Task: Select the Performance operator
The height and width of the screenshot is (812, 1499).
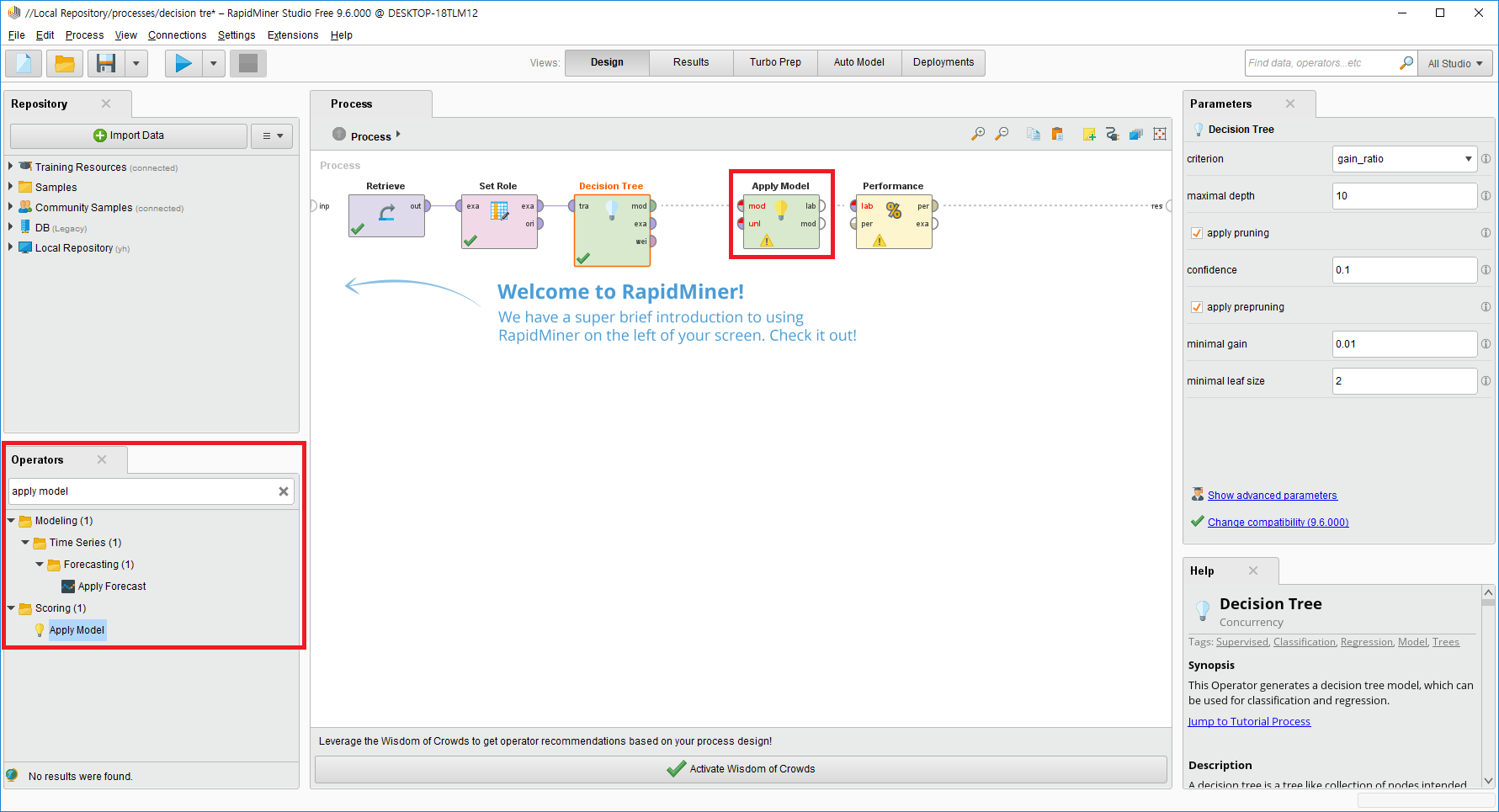Action: (x=894, y=221)
